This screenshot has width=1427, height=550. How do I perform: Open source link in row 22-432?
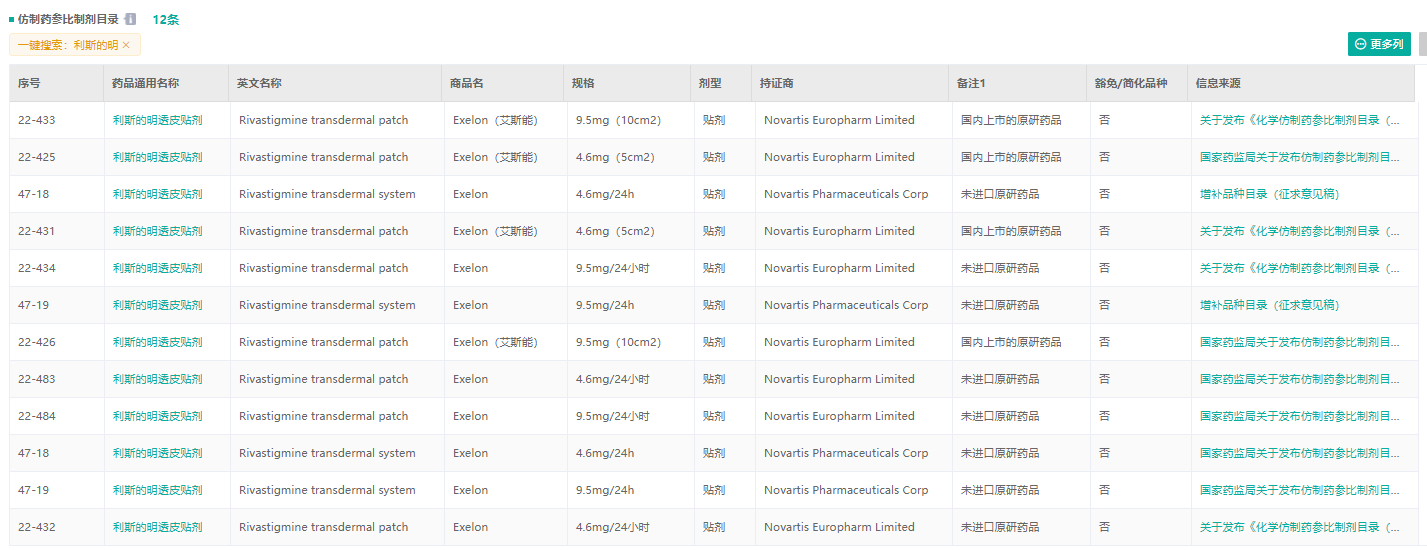(1299, 527)
